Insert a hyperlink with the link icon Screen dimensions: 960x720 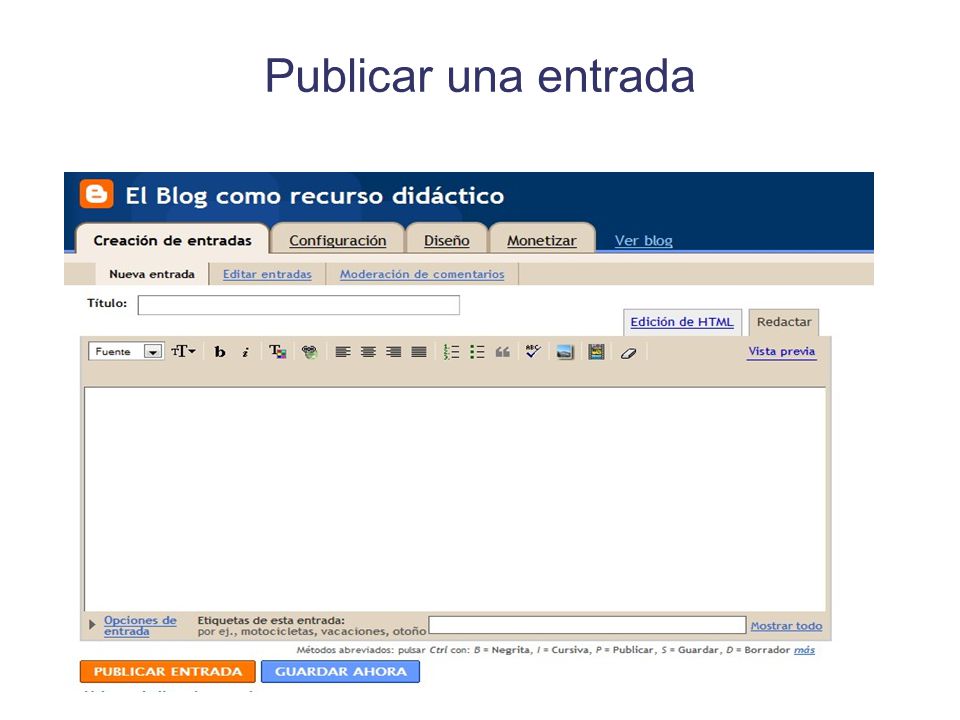(310, 351)
